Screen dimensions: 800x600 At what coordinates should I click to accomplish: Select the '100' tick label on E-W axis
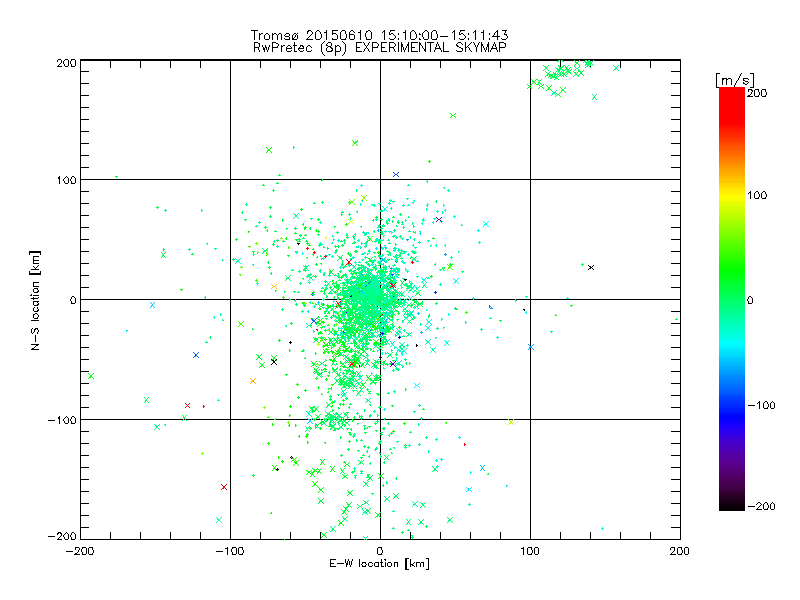530,551
